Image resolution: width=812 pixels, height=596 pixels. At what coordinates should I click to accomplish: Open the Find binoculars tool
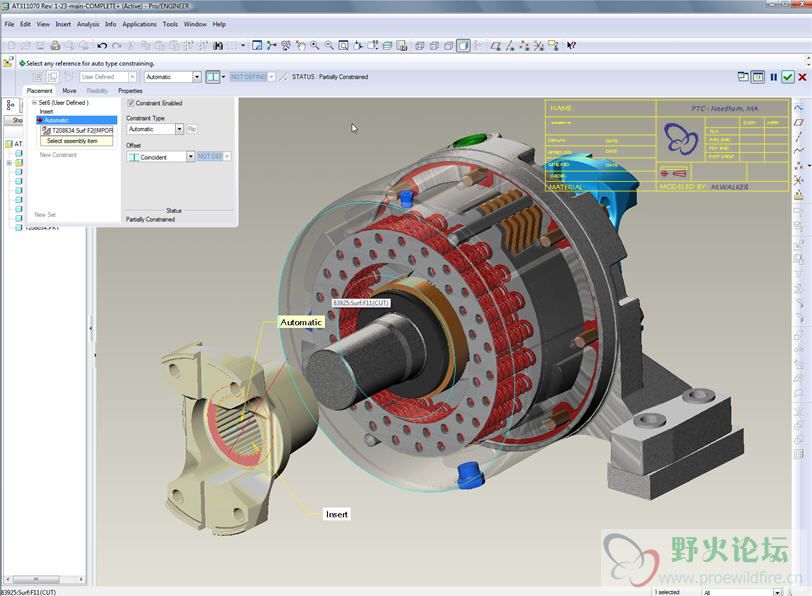click(218, 46)
